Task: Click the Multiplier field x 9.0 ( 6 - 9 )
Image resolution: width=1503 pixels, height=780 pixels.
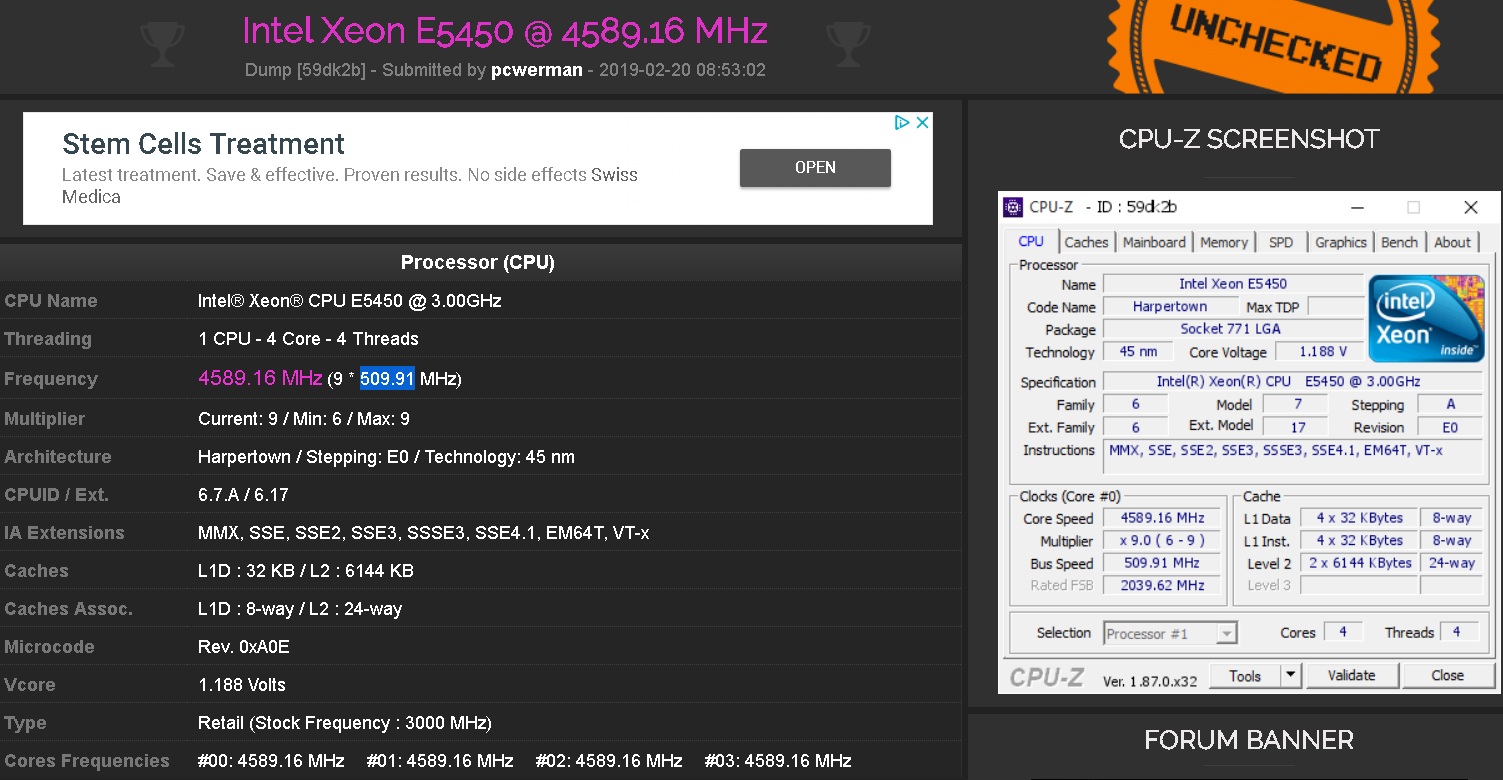Action: click(1162, 541)
